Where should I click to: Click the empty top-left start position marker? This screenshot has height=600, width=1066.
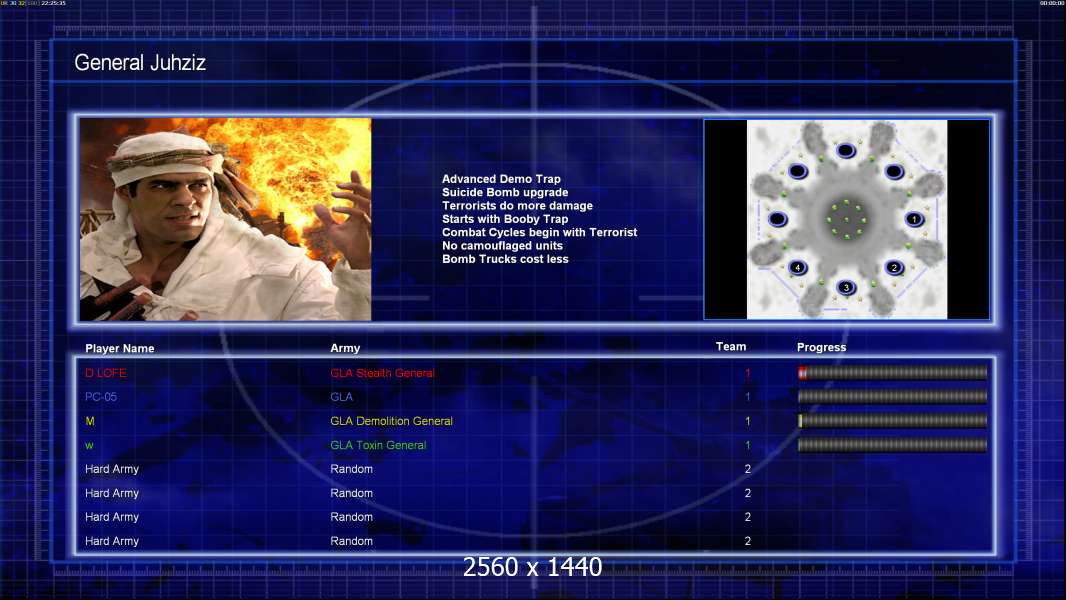tap(798, 171)
